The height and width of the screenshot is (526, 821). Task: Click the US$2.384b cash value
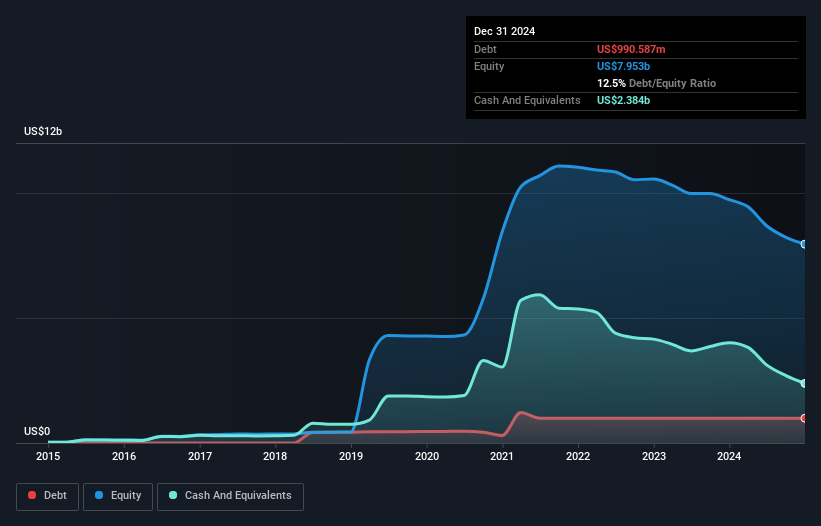[x=623, y=100]
